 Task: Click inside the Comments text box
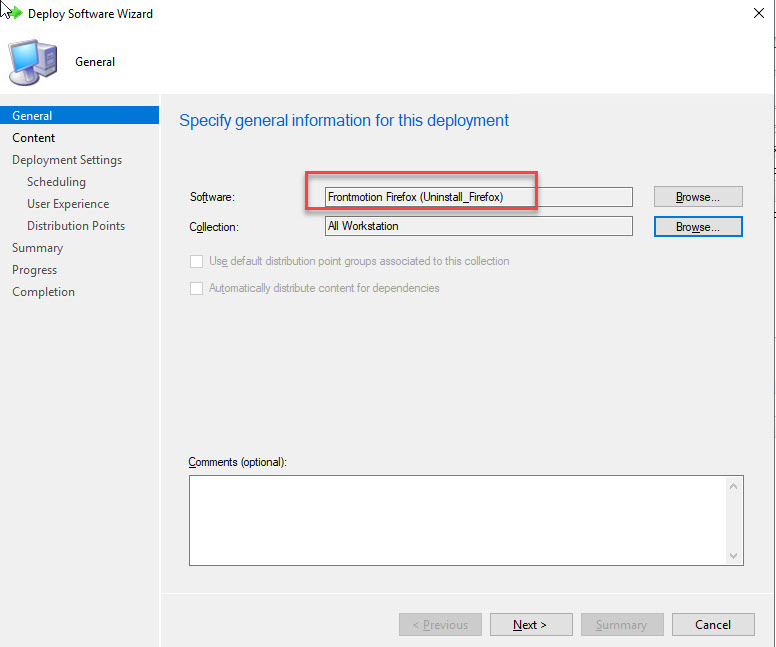tap(455, 520)
